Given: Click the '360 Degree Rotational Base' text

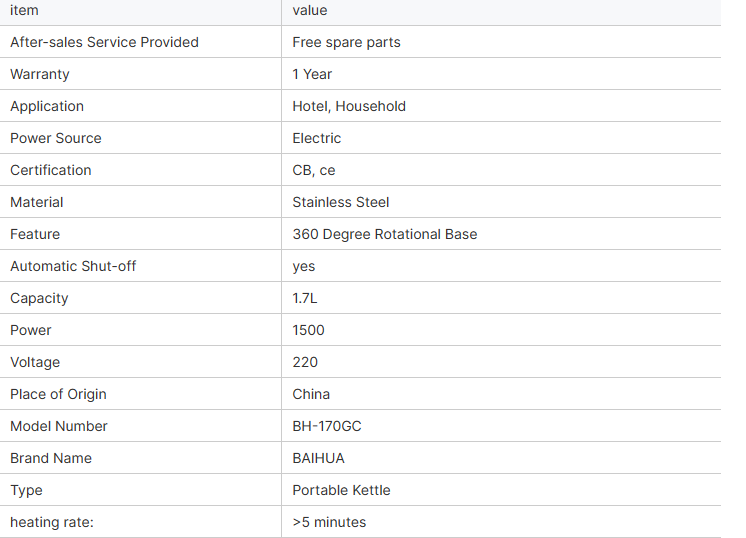Looking at the screenshot, I should [384, 234].
